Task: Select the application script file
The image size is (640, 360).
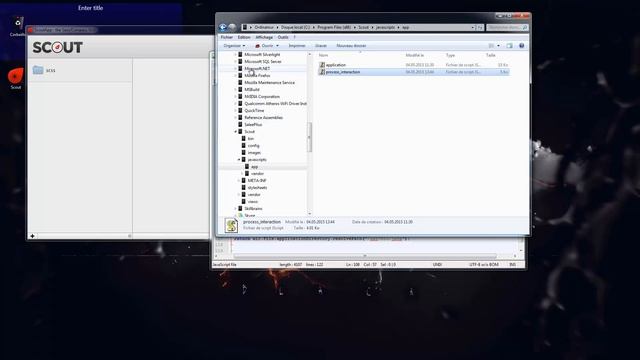Action: 413,65
